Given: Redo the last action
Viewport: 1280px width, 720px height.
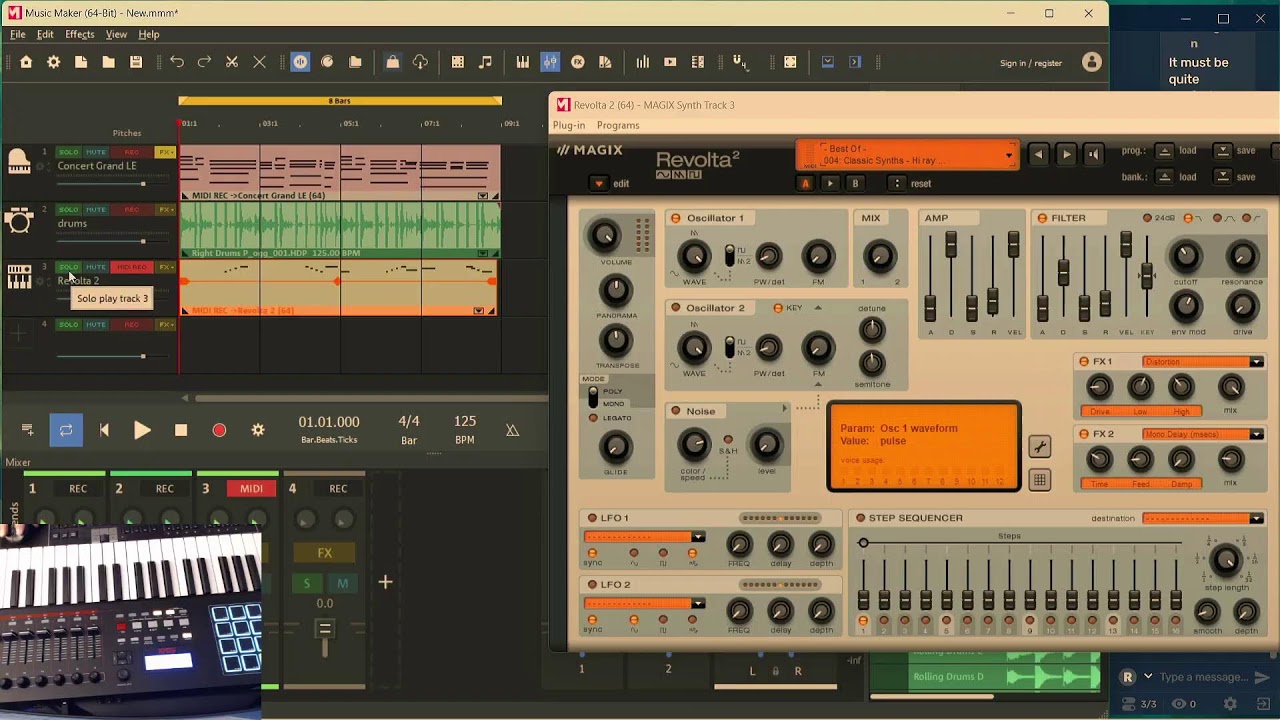Looking at the screenshot, I should click(204, 62).
